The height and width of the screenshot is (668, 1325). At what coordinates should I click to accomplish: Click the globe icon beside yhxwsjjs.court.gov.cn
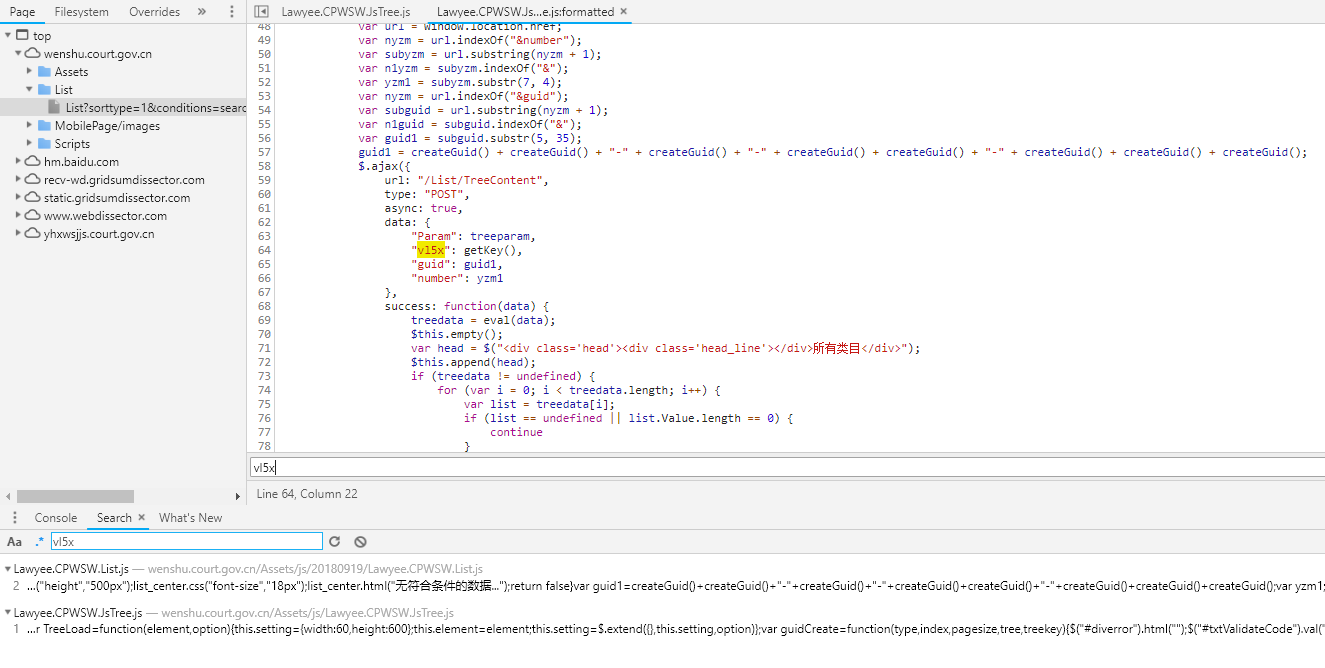pyautogui.click(x=33, y=233)
